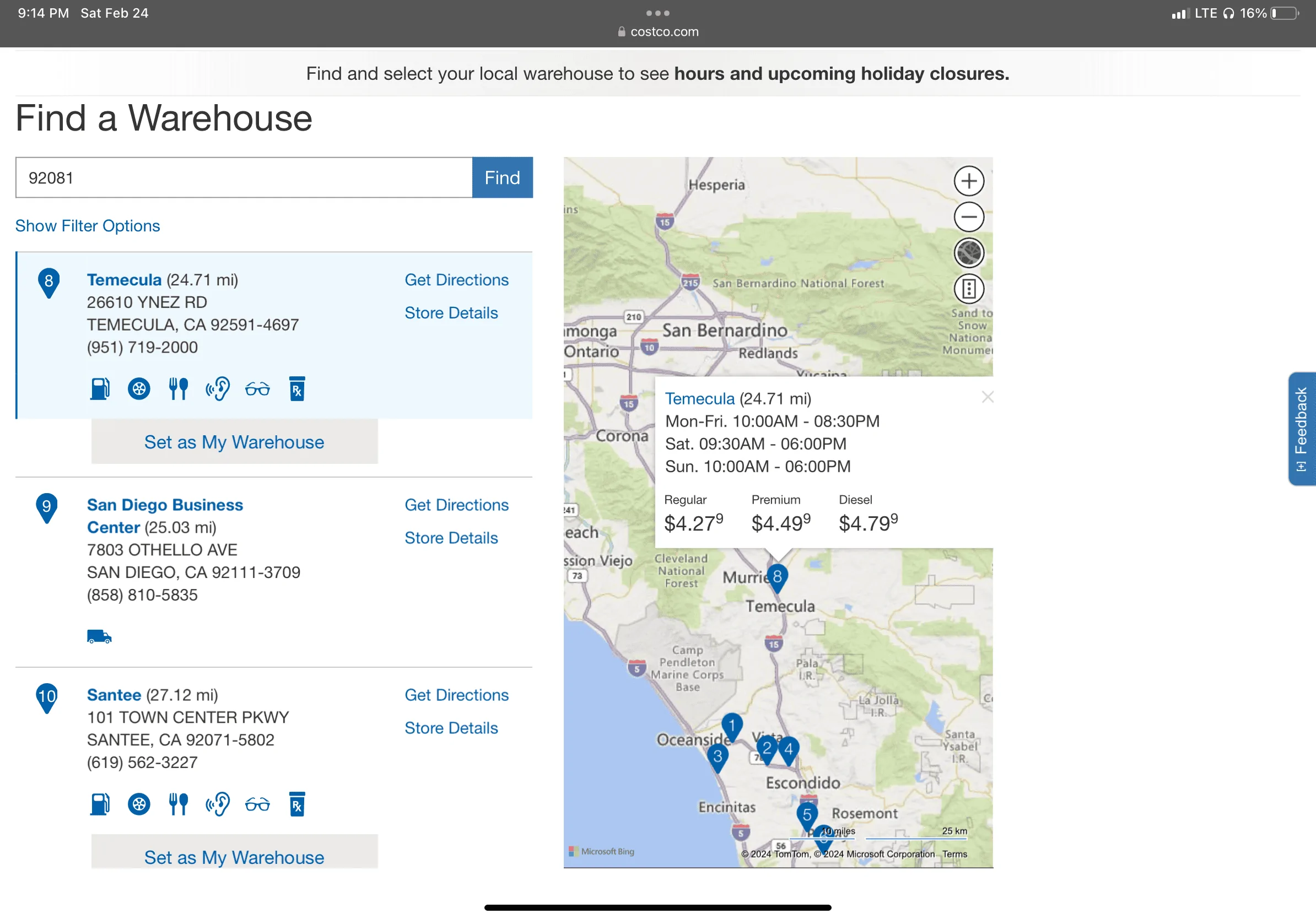Click the phone number (858) 810-5835
The width and height of the screenshot is (1316, 919).
(142, 595)
